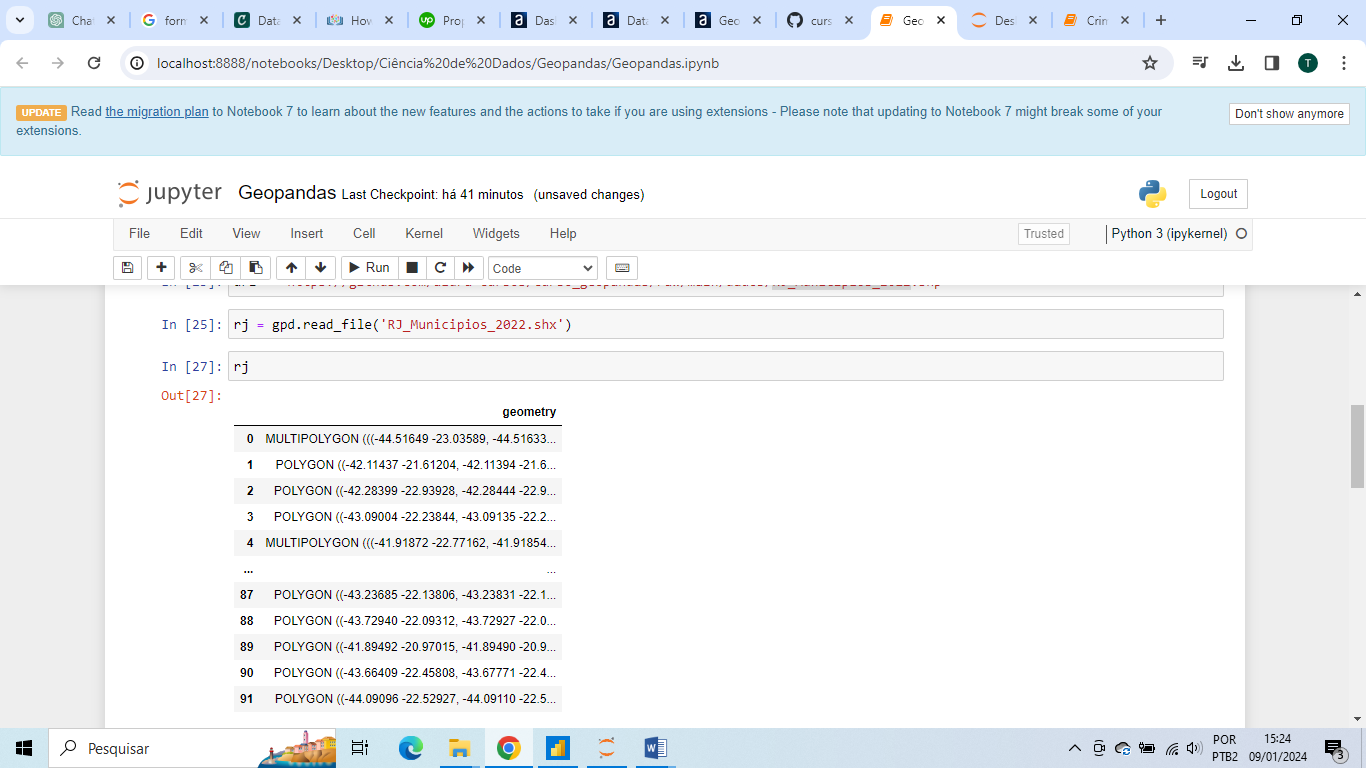Open Chrome three-dot menu
Screen dimensions: 1366x768
click(x=1343, y=63)
